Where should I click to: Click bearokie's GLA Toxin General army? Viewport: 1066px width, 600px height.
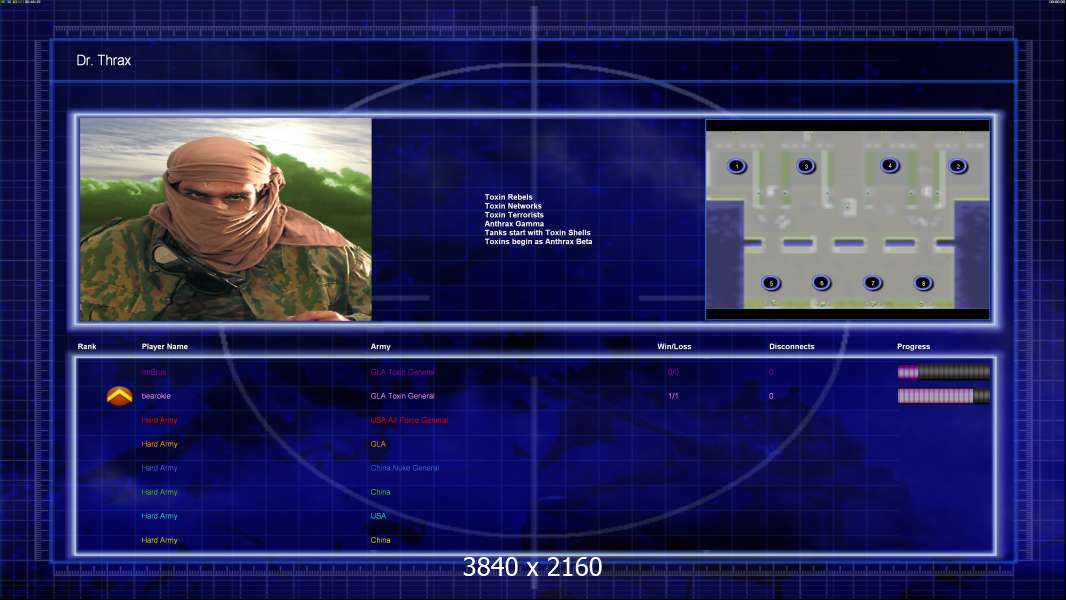[402, 396]
